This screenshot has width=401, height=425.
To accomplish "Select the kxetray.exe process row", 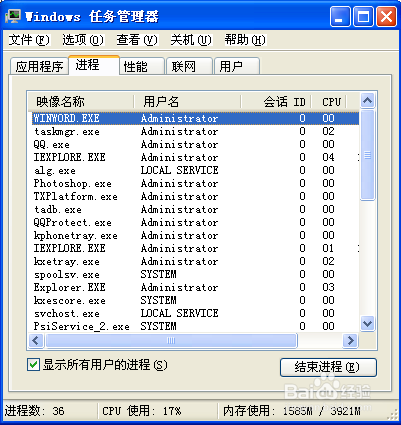I will (x=195, y=261).
